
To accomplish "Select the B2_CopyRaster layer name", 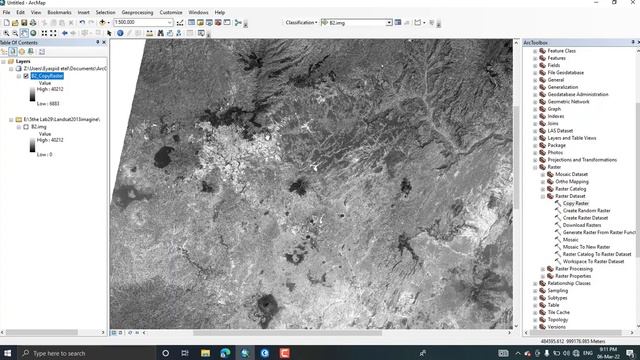I will [47, 76].
